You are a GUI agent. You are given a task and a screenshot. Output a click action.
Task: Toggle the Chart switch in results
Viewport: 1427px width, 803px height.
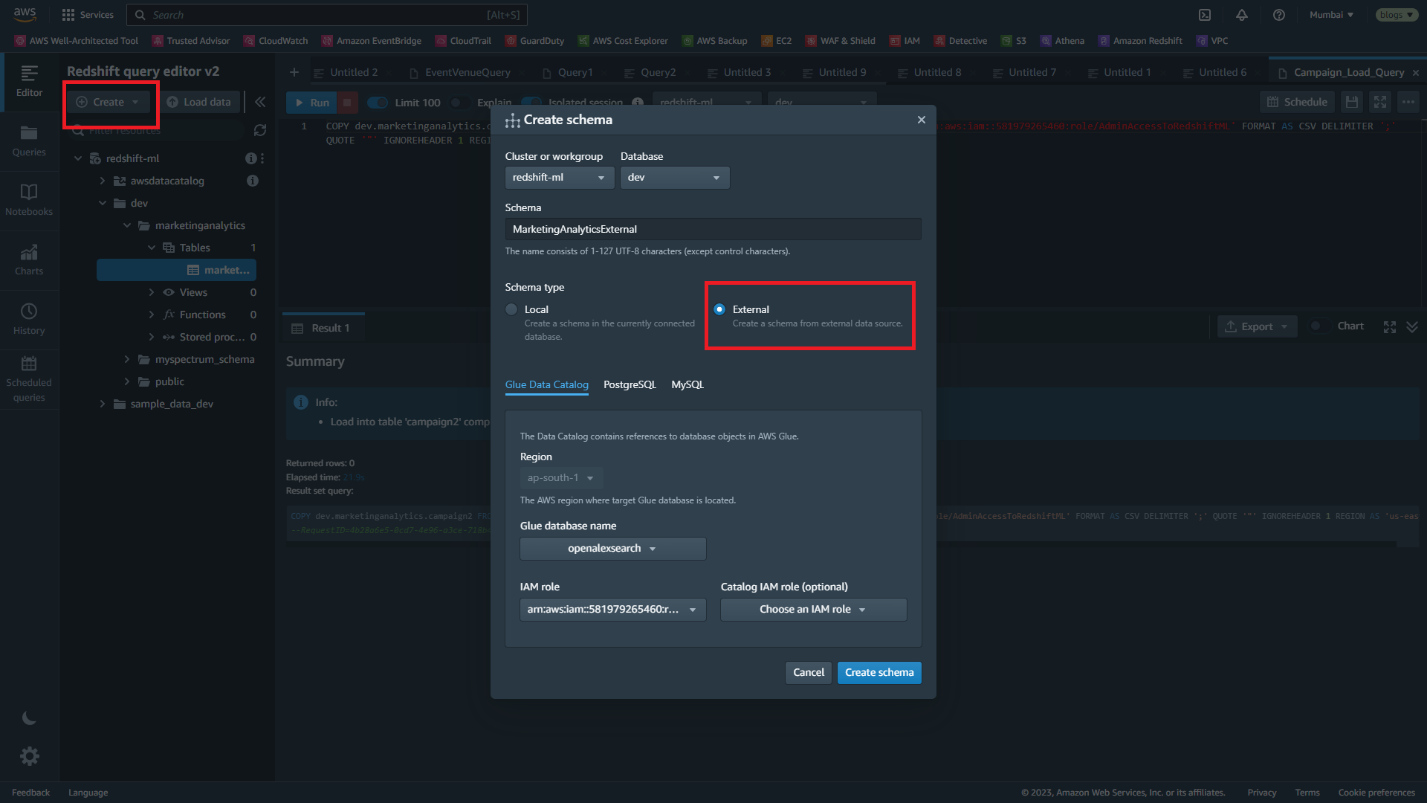(x=1320, y=326)
